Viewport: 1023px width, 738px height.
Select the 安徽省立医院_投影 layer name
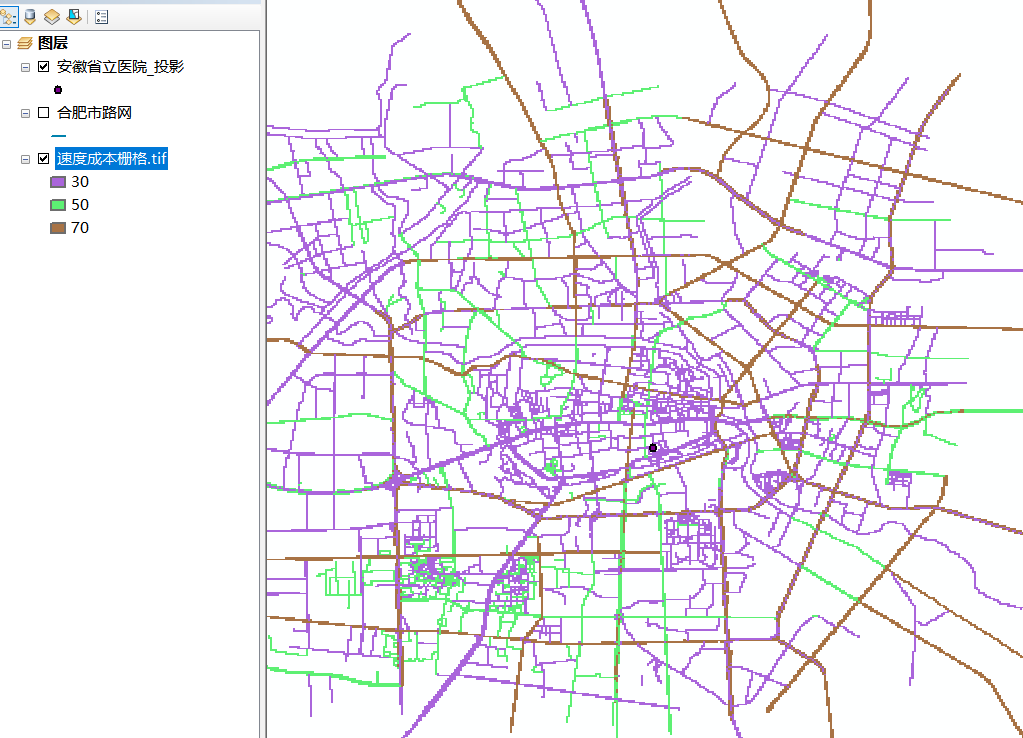click(120, 67)
